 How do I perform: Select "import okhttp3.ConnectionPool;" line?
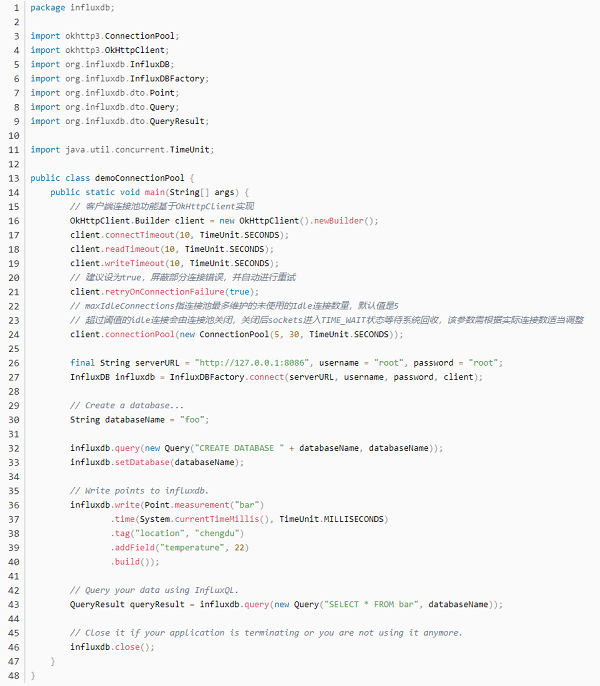click(x=105, y=36)
